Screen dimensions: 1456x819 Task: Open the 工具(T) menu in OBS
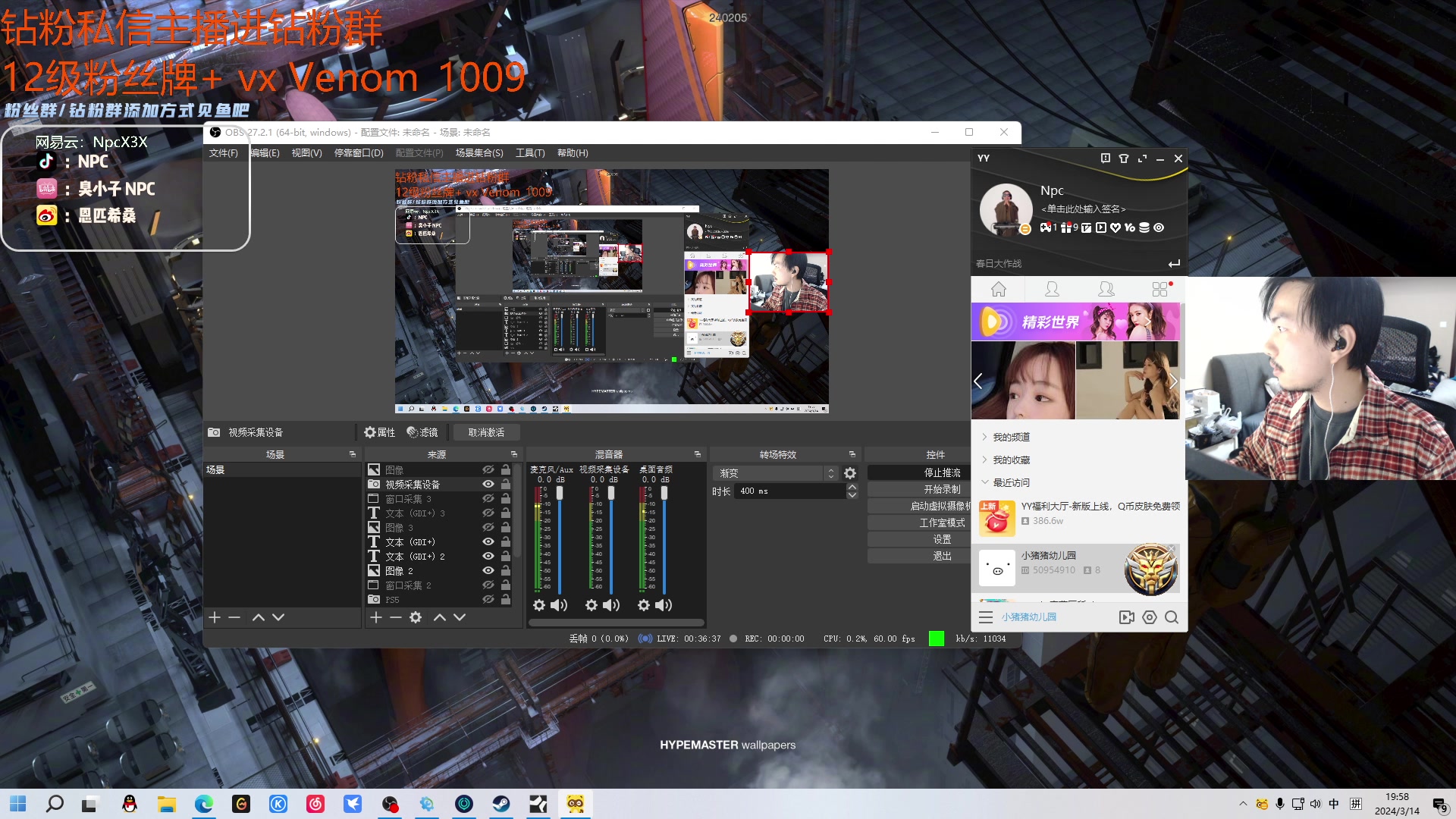530,153
